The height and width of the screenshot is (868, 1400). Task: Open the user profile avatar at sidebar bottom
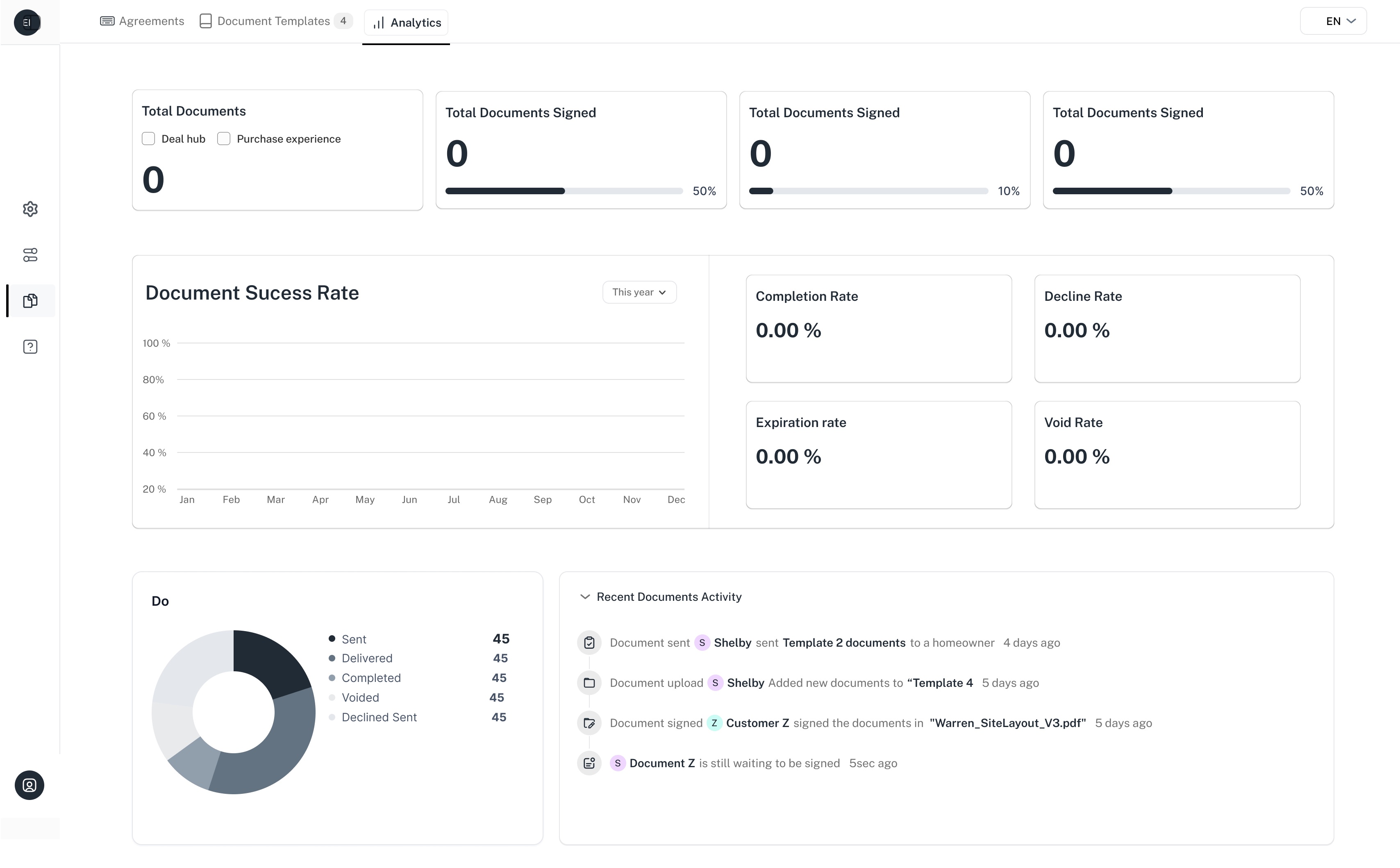click(29, 785)
